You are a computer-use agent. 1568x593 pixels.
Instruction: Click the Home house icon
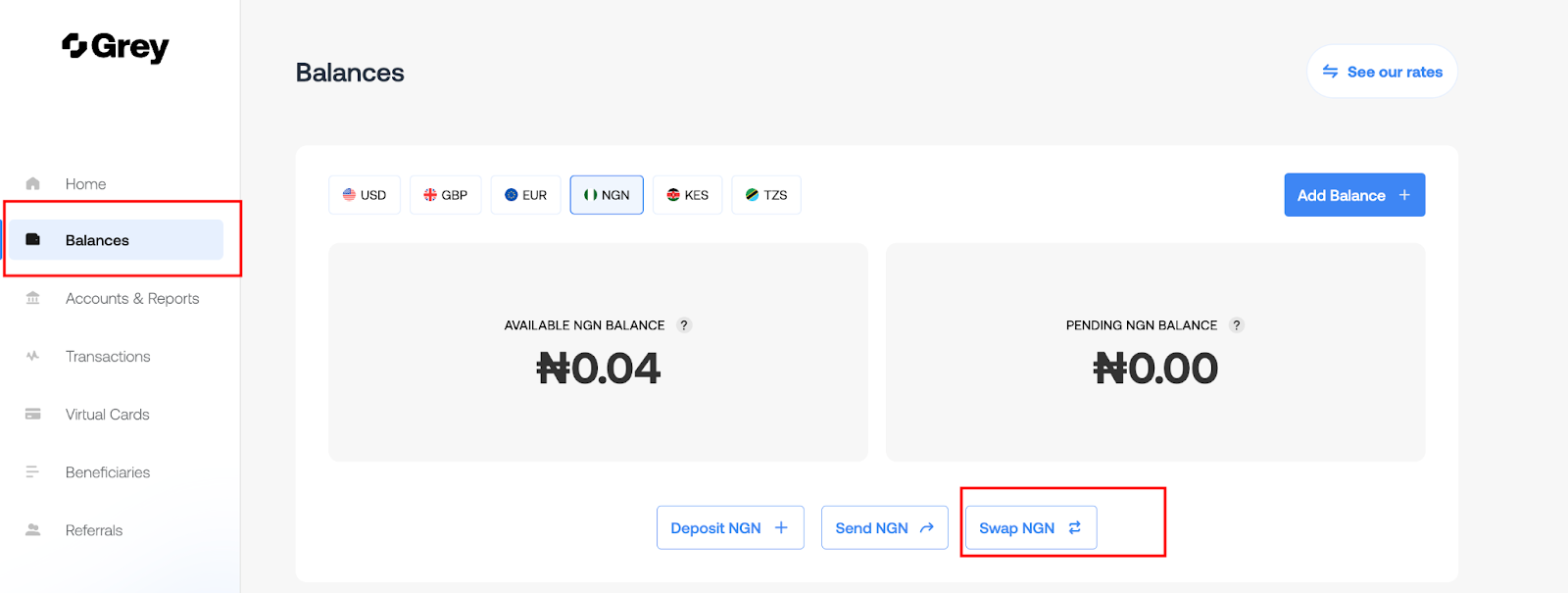click(x=33, y=184)
